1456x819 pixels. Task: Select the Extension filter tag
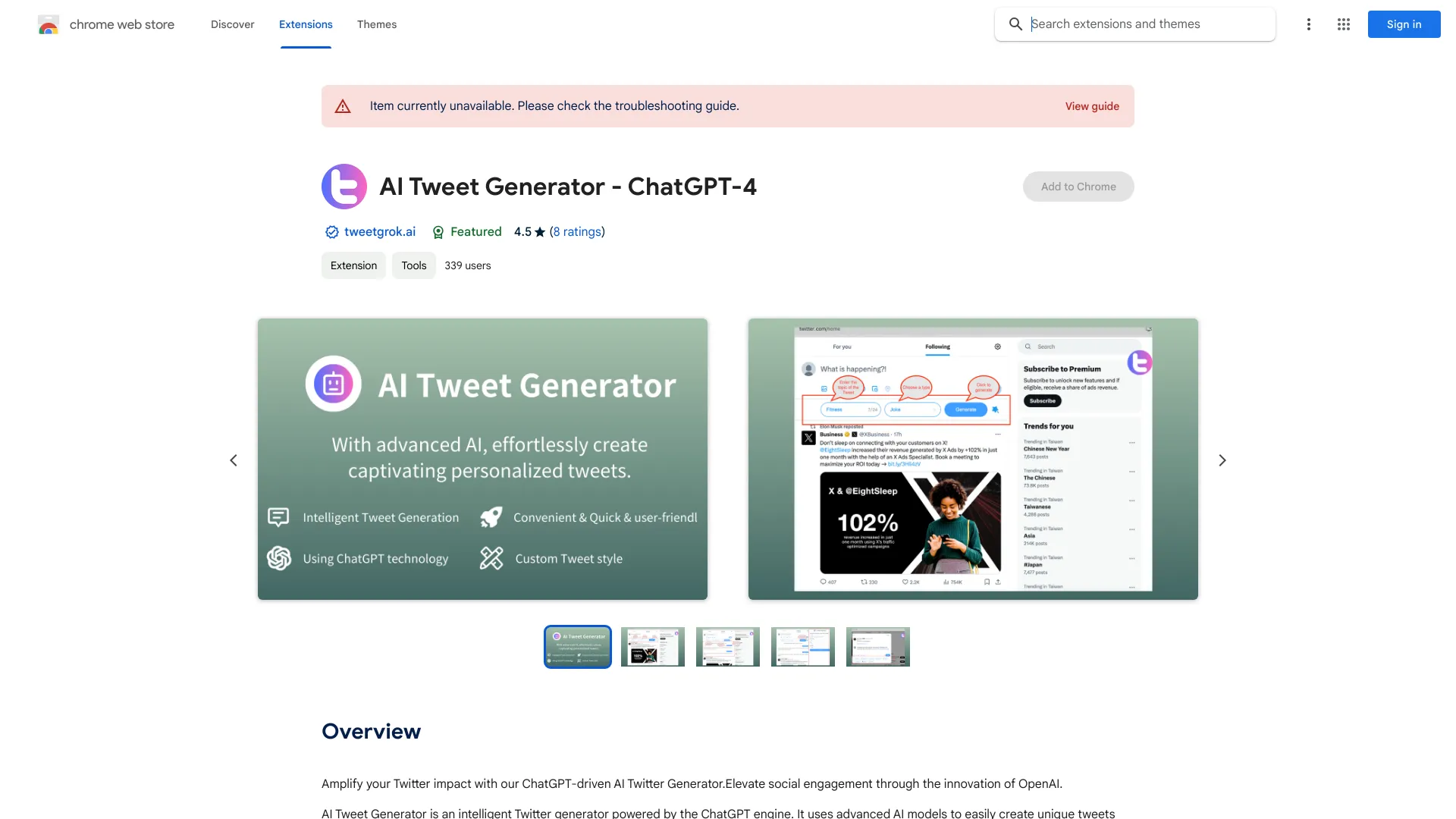(353, 265)
